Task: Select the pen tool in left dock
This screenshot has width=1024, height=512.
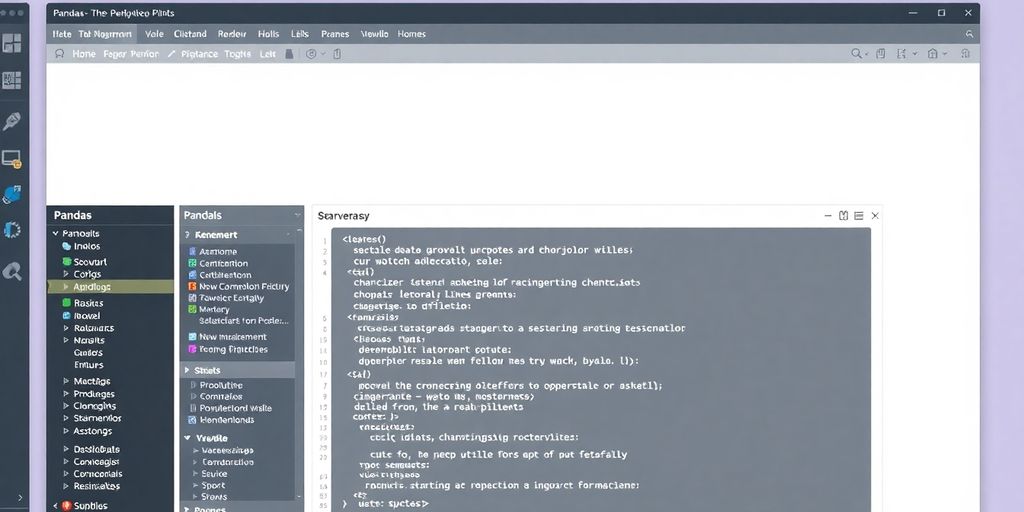Action: pos(11,121)
